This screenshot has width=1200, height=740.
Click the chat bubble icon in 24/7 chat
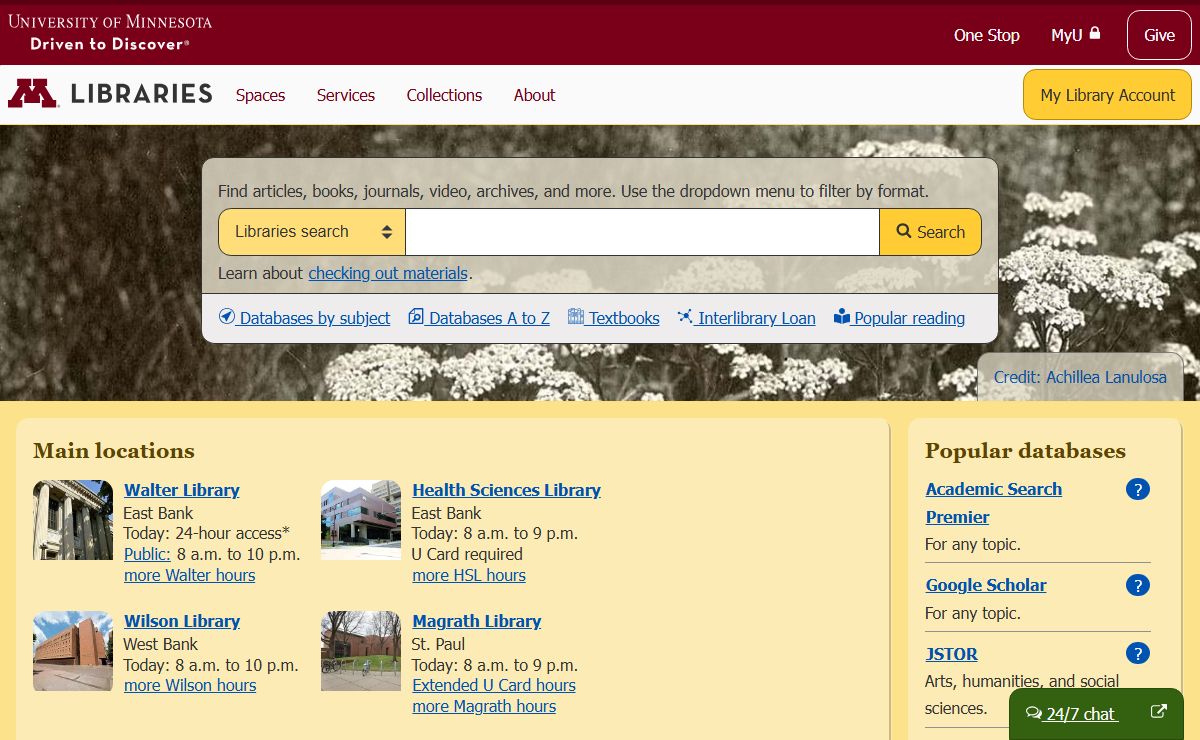[1034, 714]
